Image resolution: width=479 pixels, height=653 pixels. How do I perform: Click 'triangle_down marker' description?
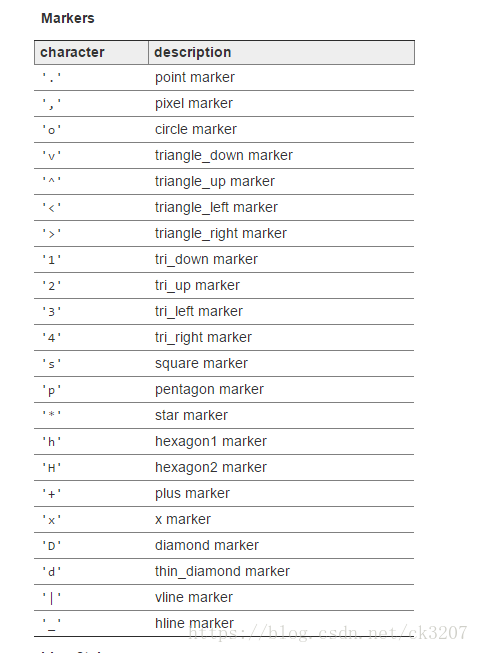pyautogui.click(x=224, y=155)
